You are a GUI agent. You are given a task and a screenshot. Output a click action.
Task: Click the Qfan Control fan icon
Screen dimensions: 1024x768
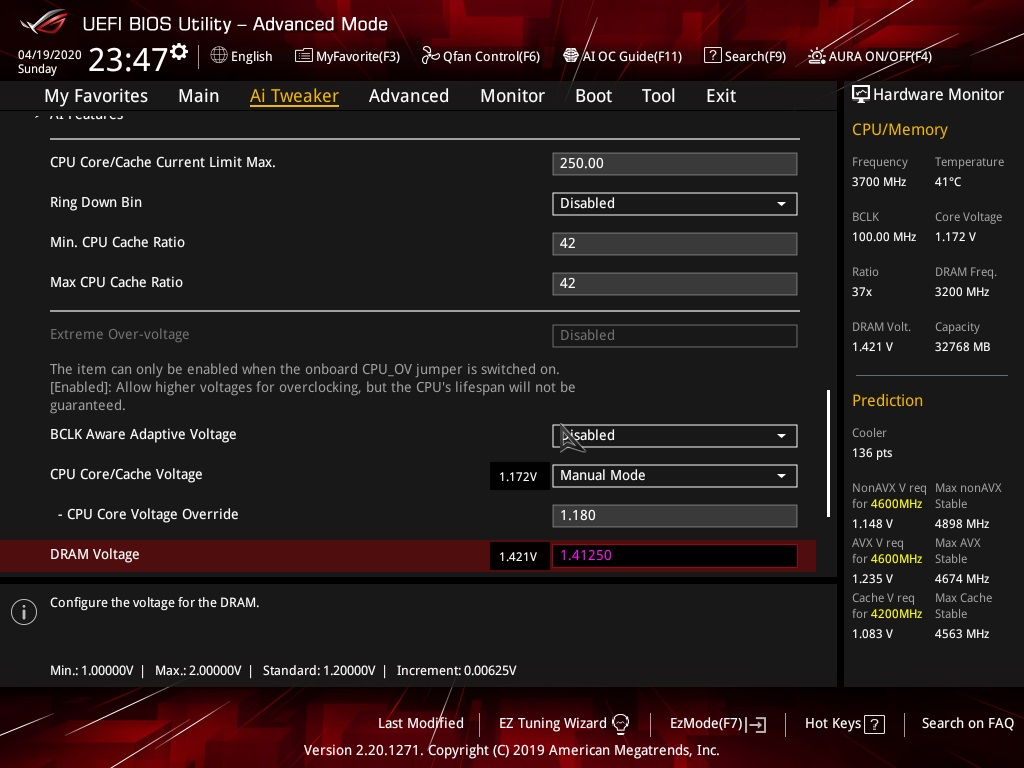(x=430, y=56)
